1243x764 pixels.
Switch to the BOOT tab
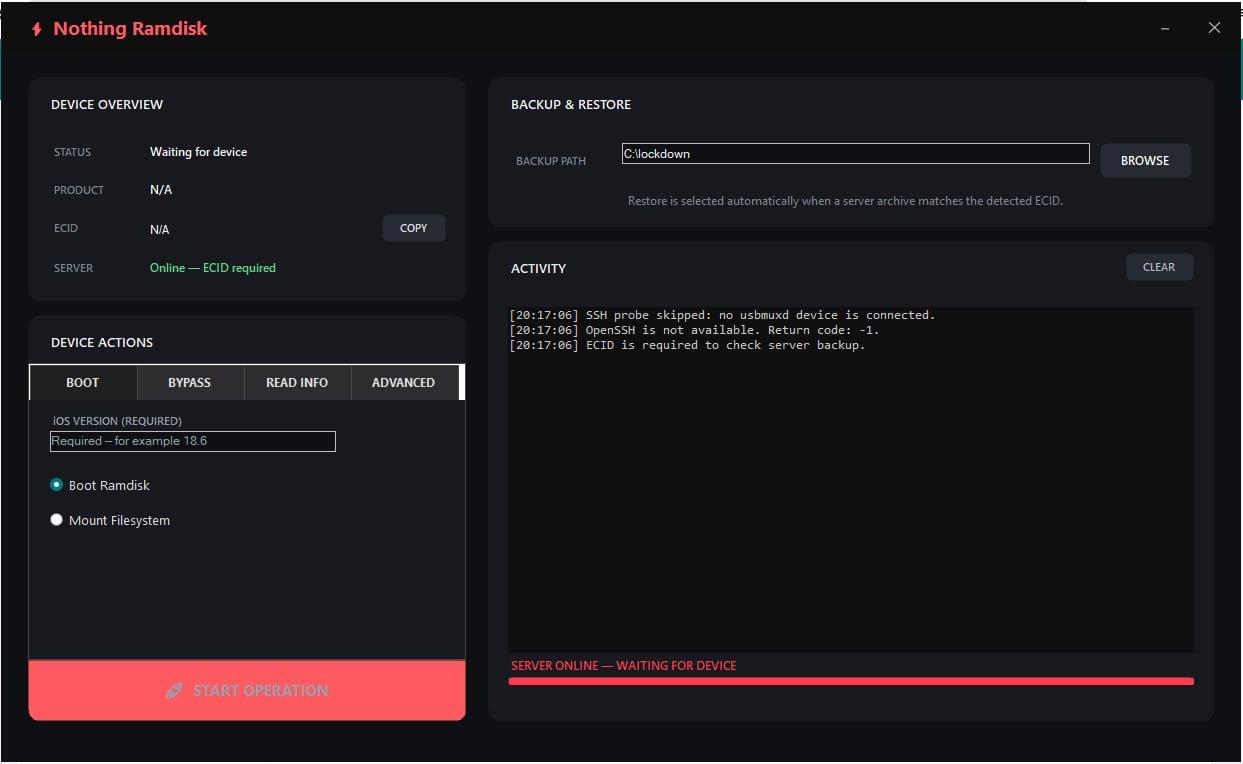[x=83, y=382]
